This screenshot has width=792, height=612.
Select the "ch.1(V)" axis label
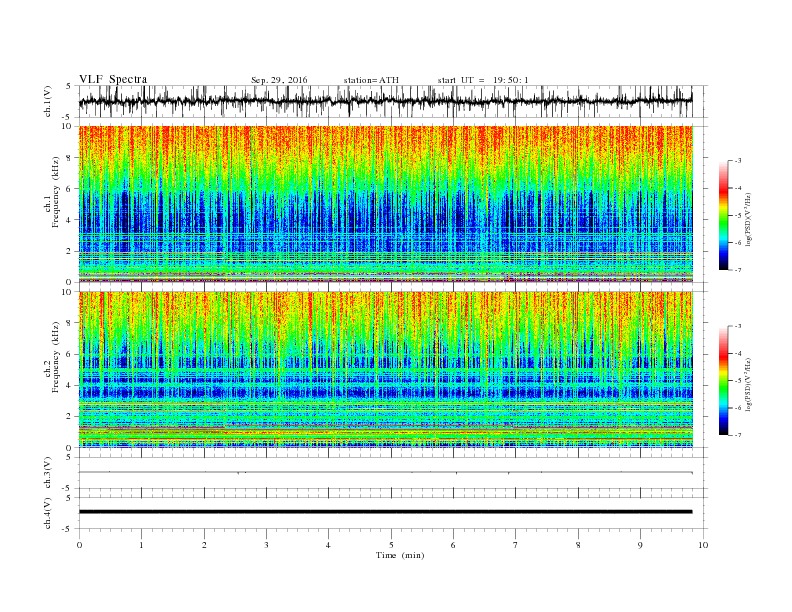click(x=48, y=101)
